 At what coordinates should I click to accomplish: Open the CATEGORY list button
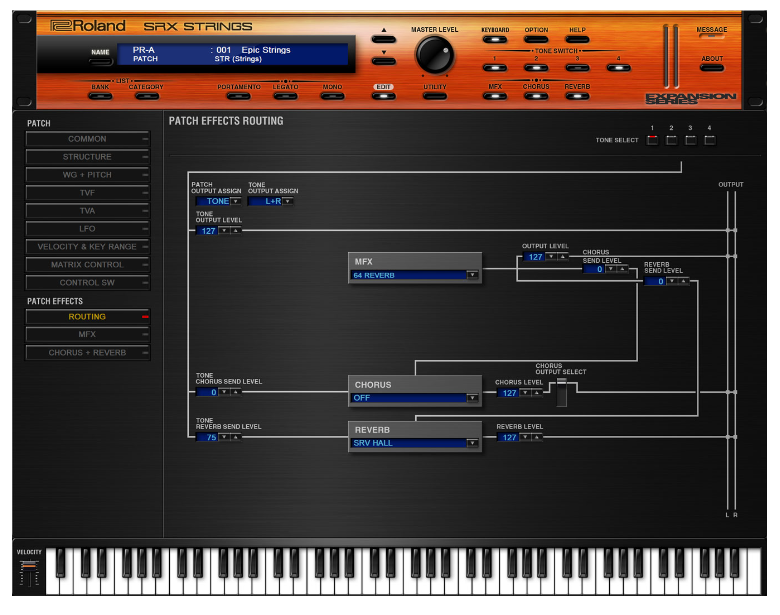tap(147, 96)
